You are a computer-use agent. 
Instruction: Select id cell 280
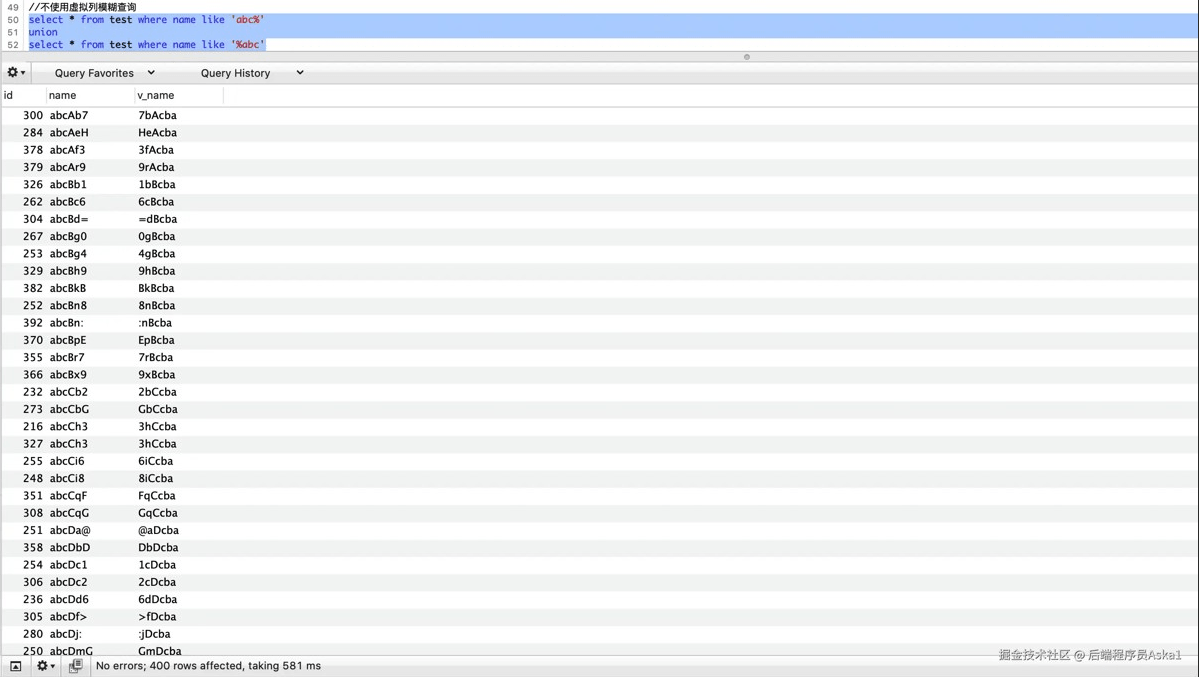(33, 634)
